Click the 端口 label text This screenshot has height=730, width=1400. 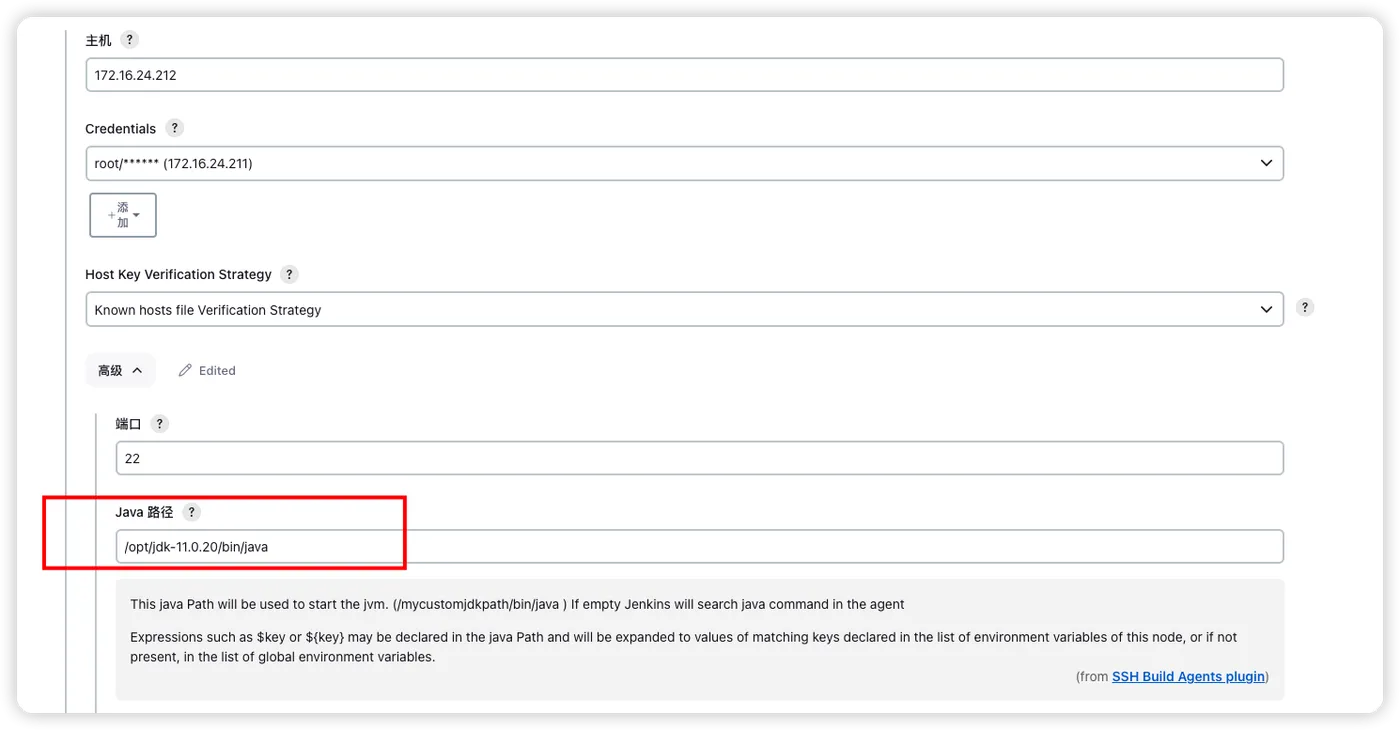(x=128, y=424)
